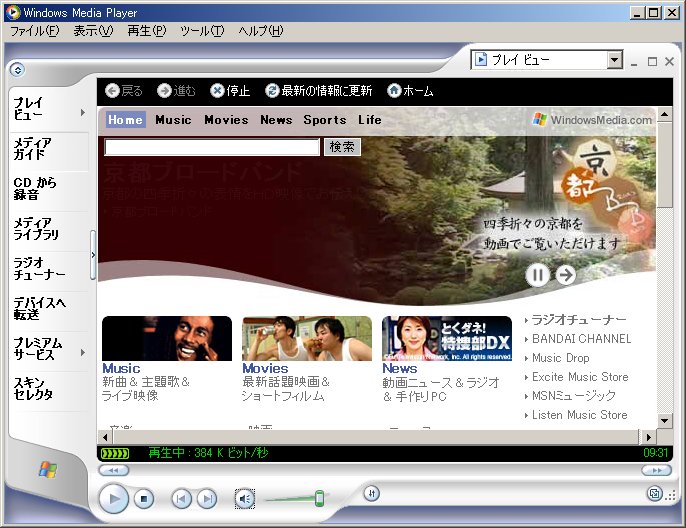The height and width of the screenshot is (528, 686).
Task: Open the プレイ ビュー dropdown list
Action: 615,61
